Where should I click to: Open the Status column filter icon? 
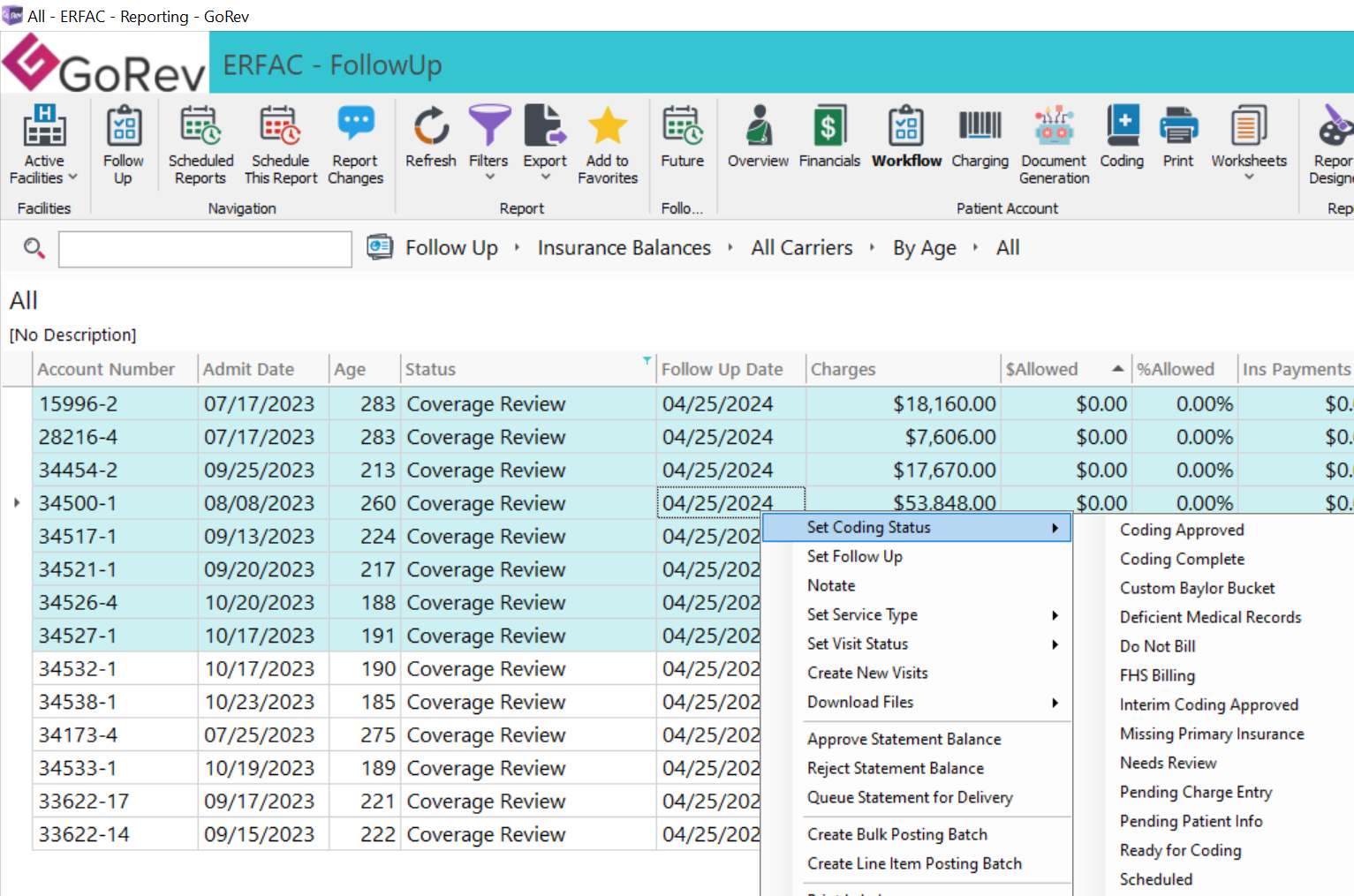click(647, 360)
